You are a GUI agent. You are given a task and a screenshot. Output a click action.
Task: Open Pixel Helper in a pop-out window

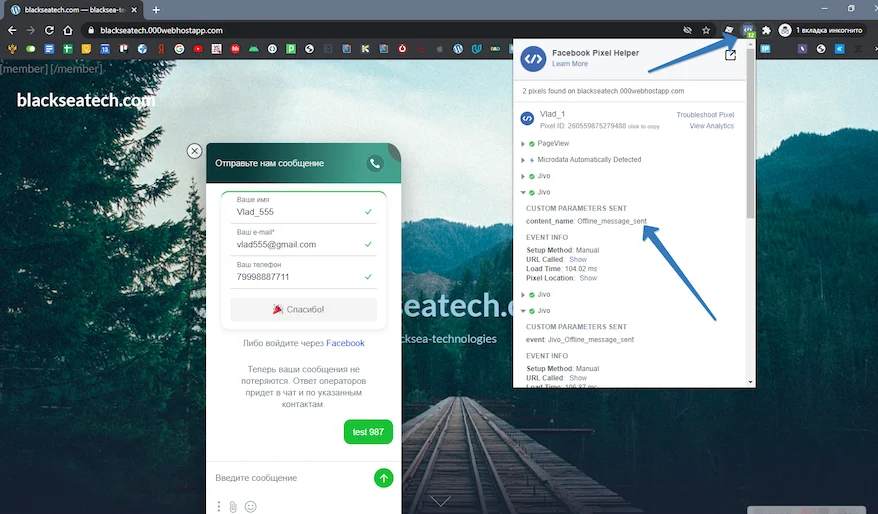click(x=730, y=55)
